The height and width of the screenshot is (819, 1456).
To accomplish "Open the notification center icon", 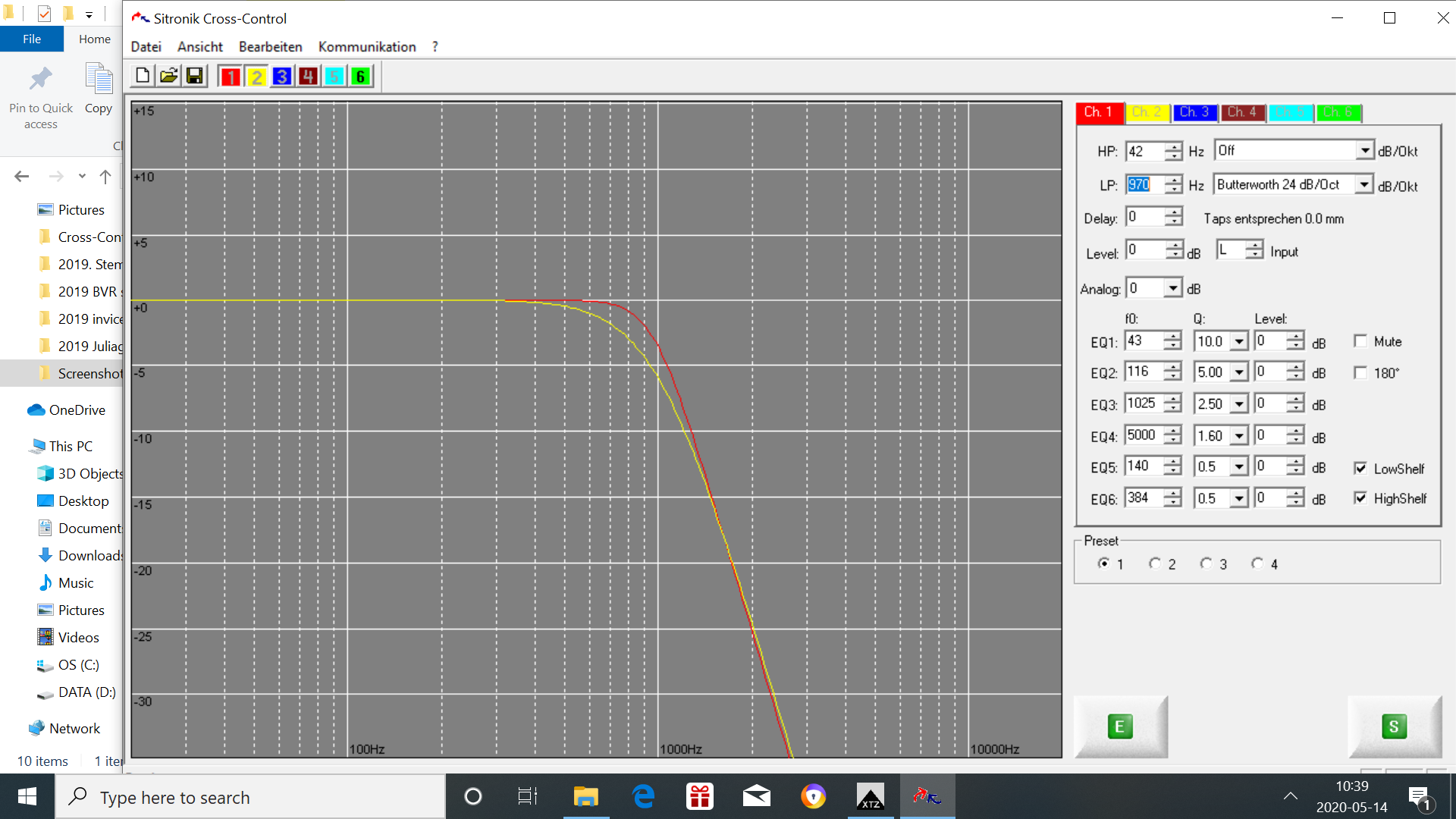I will point(1420,798).
